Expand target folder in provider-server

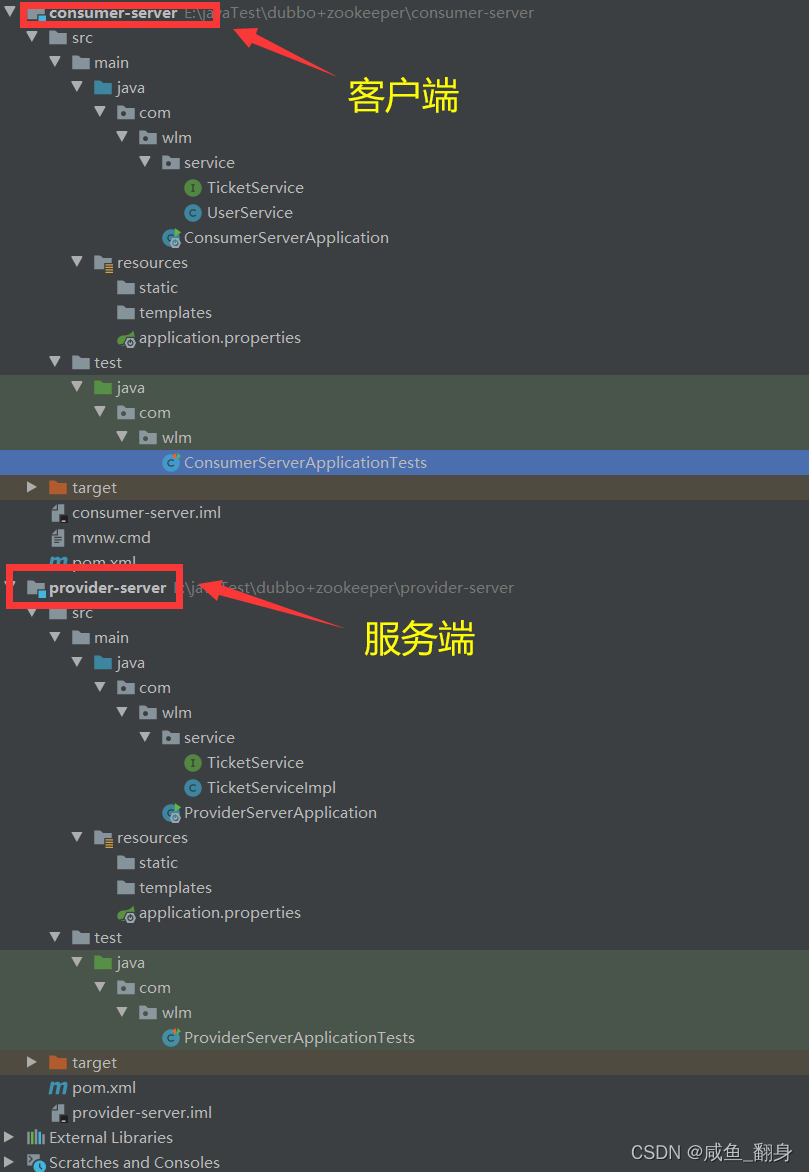pos(31,1062)
